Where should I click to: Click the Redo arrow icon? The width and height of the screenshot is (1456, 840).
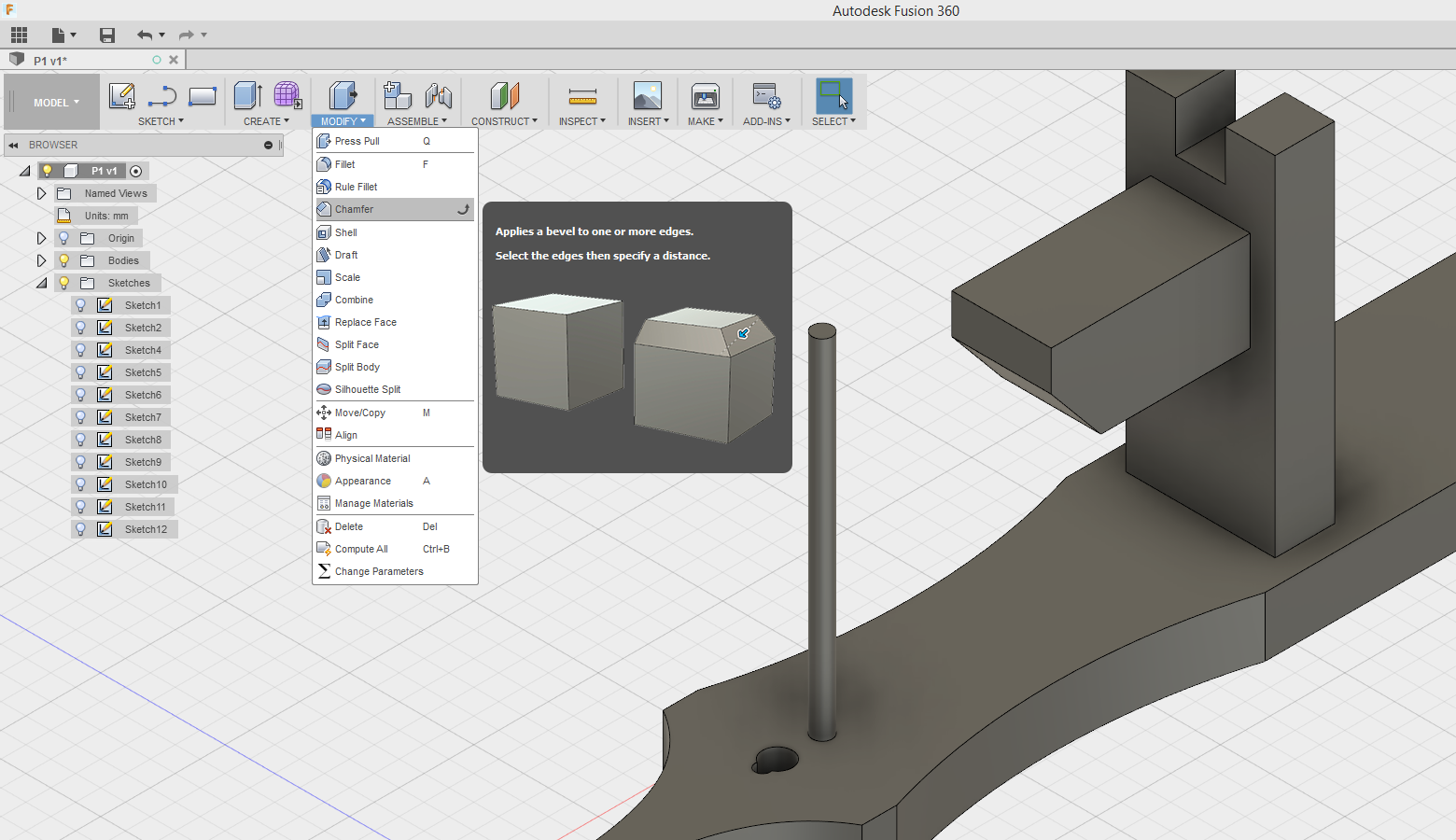click(x=187, y=35)
